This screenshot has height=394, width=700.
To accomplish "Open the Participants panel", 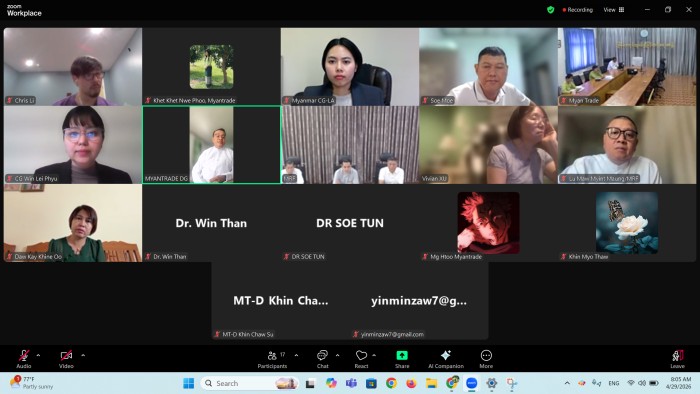I will (272, 358).
